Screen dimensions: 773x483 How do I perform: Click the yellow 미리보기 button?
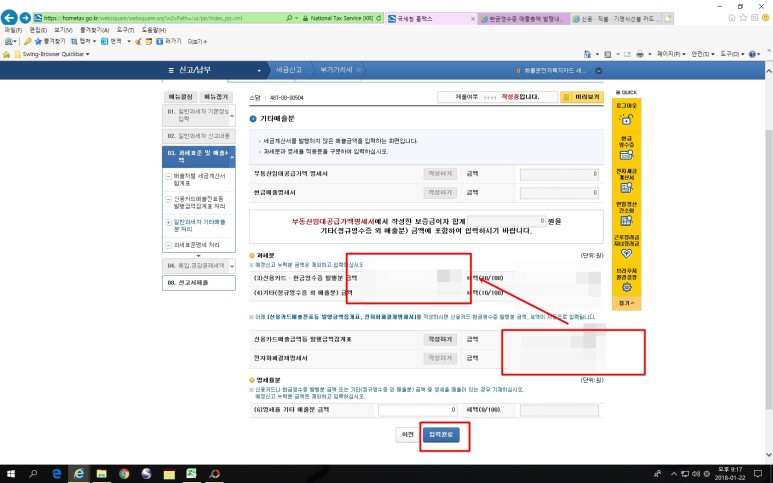[582, 97]
